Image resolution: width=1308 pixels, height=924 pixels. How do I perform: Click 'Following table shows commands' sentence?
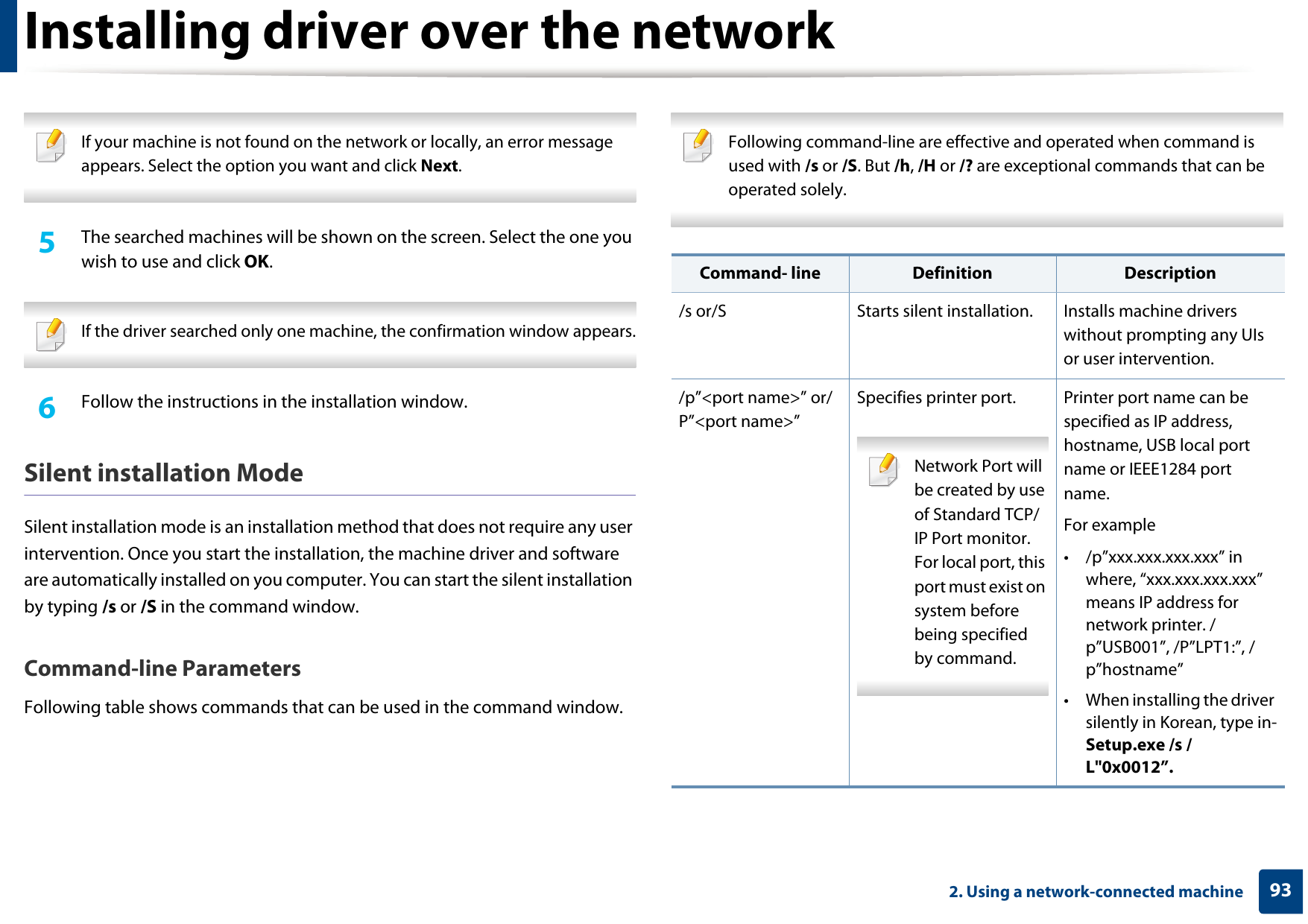point(323,708)
